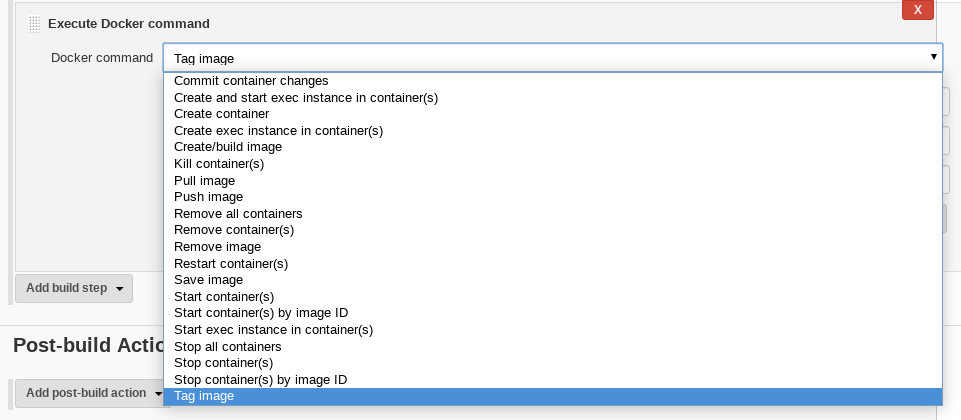Select Push image command

(x=553, y=197)
